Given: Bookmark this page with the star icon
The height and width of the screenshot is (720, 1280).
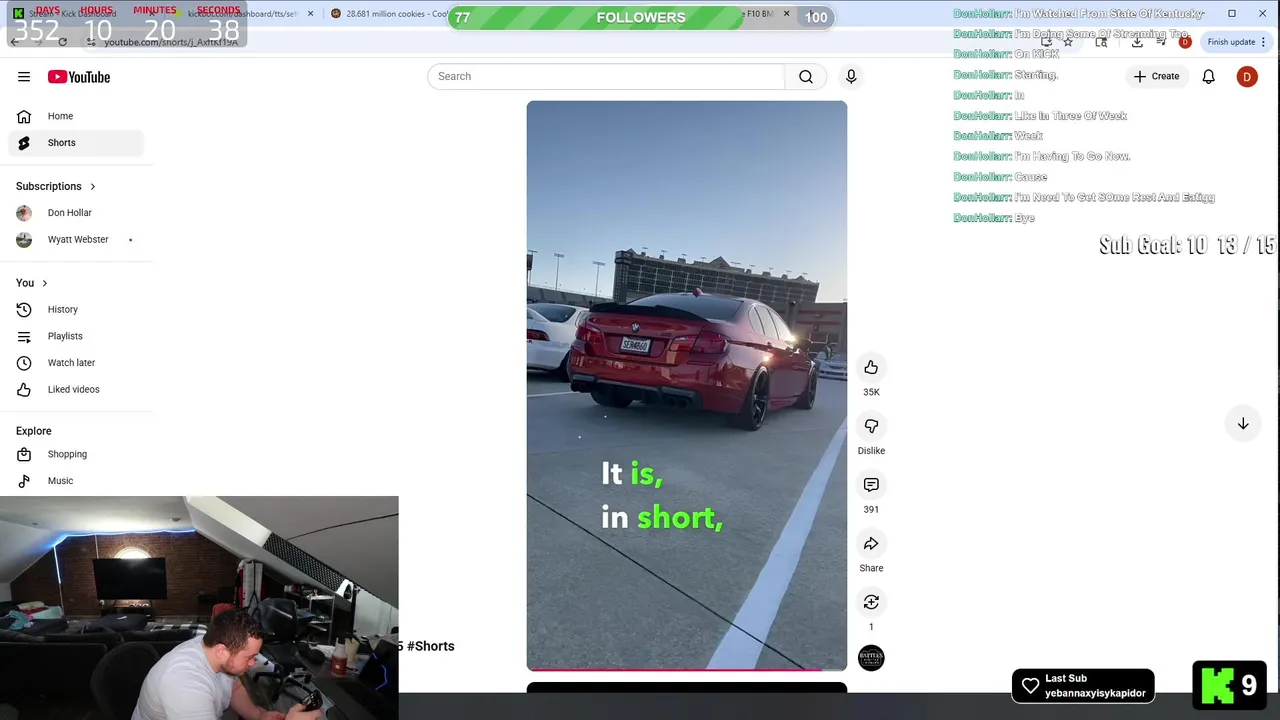Looking at the screenshot, I should 1068,42.
